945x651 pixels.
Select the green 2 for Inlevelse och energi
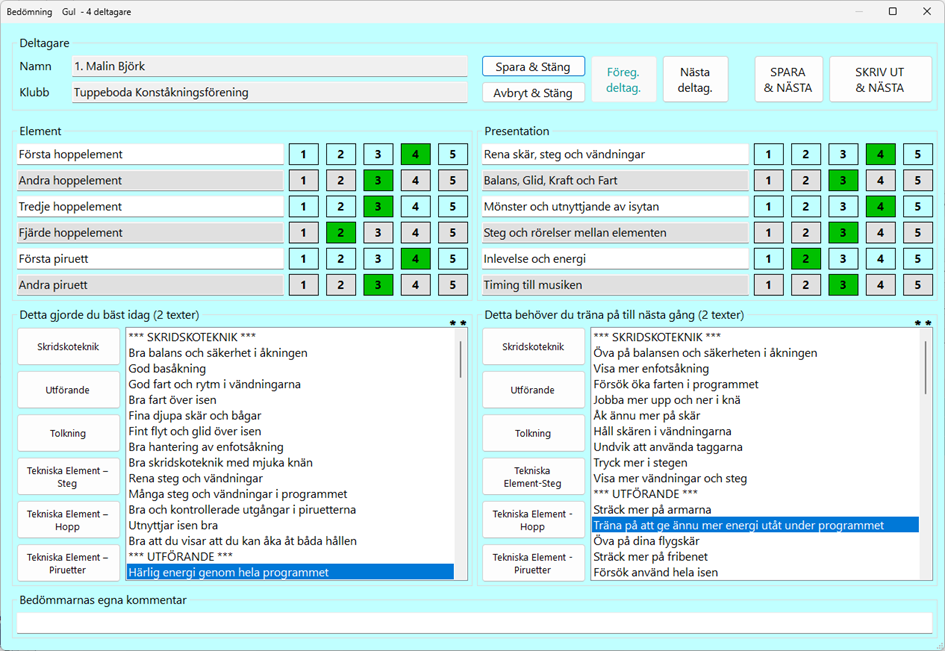[805, 259]
